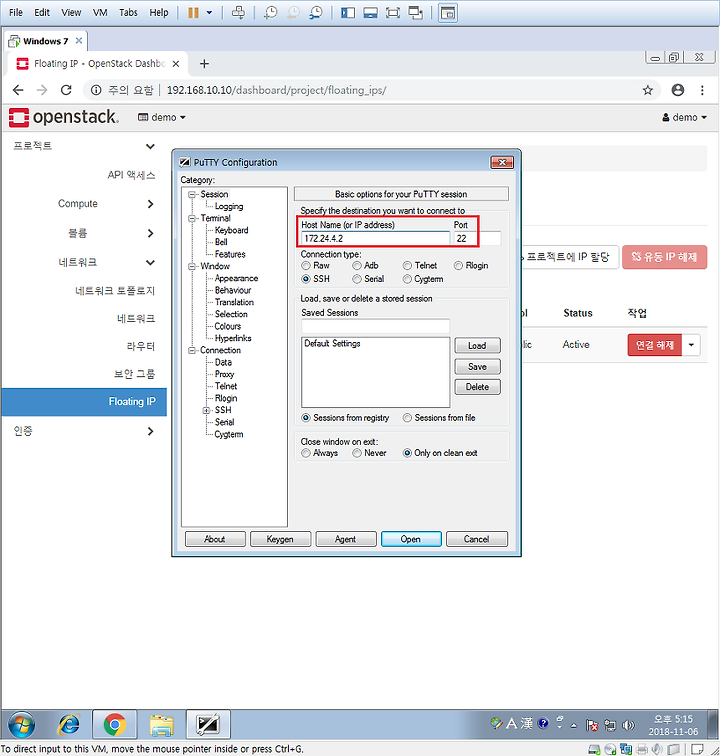Screen dimensions: 720x756
Task: Toggle the VMware library sidebar icon
Action: point(348,13)
